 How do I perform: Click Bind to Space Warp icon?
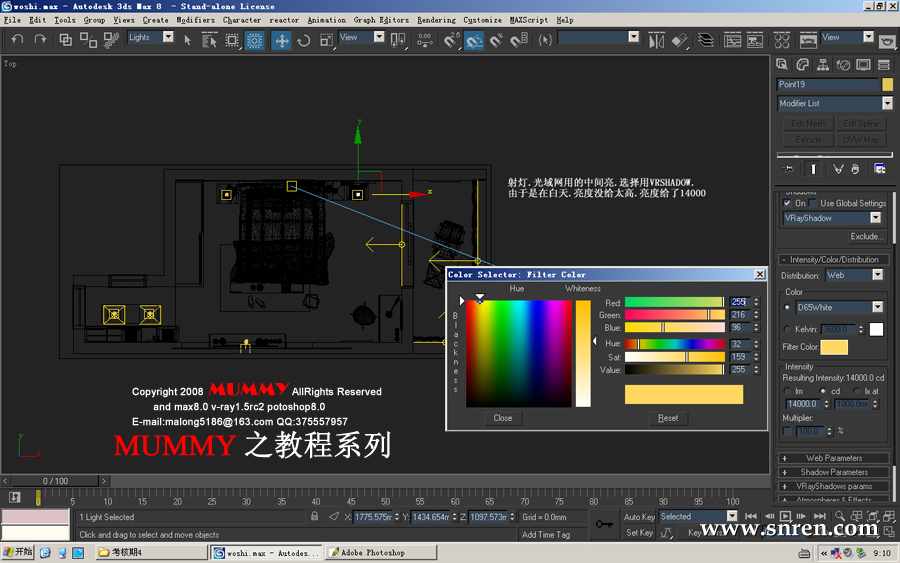(x=111, y=40)
